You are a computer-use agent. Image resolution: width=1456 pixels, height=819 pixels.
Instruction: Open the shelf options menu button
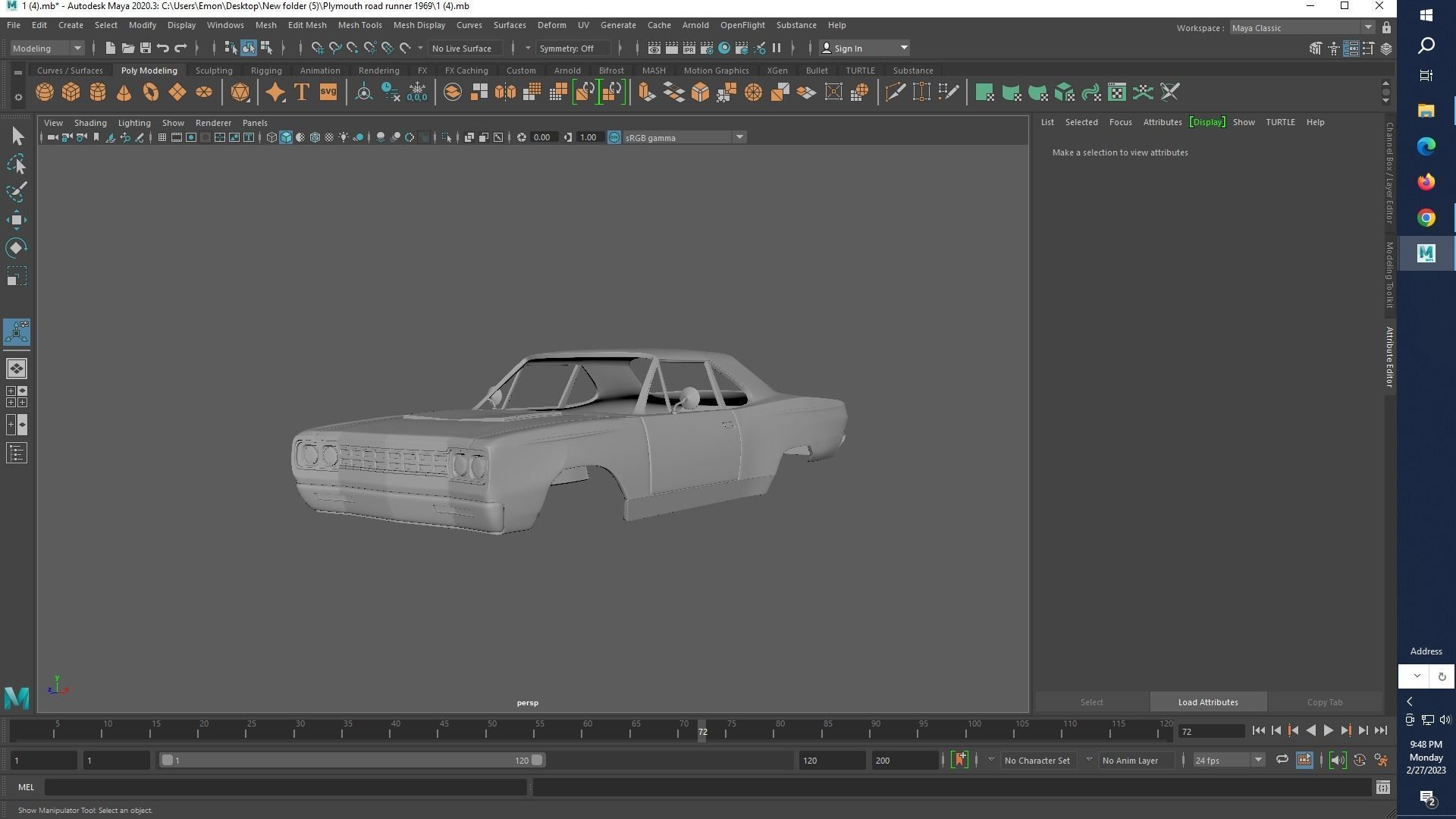point(18,97)
